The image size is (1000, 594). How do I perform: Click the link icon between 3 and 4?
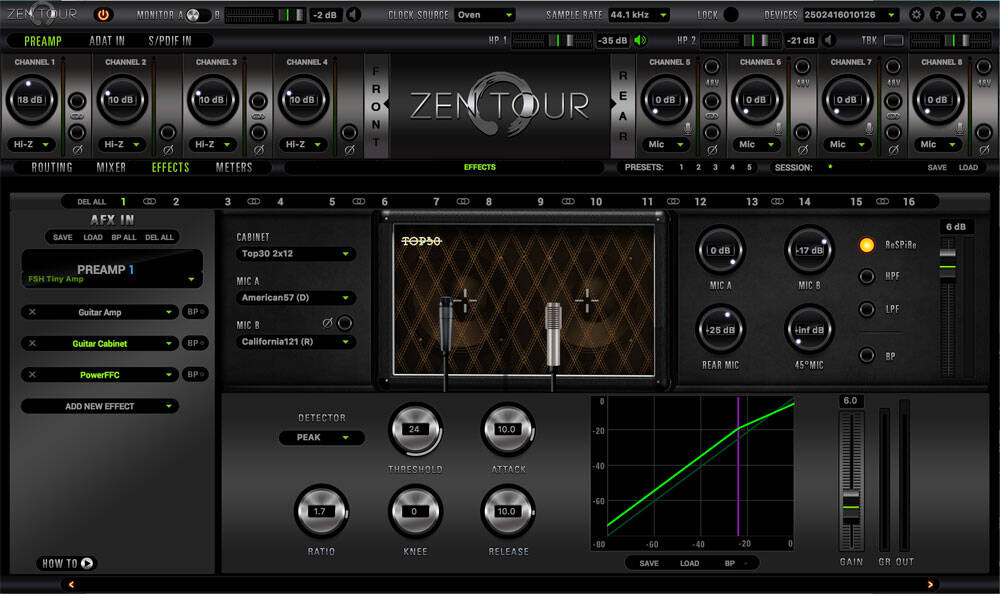click(254, 202)
